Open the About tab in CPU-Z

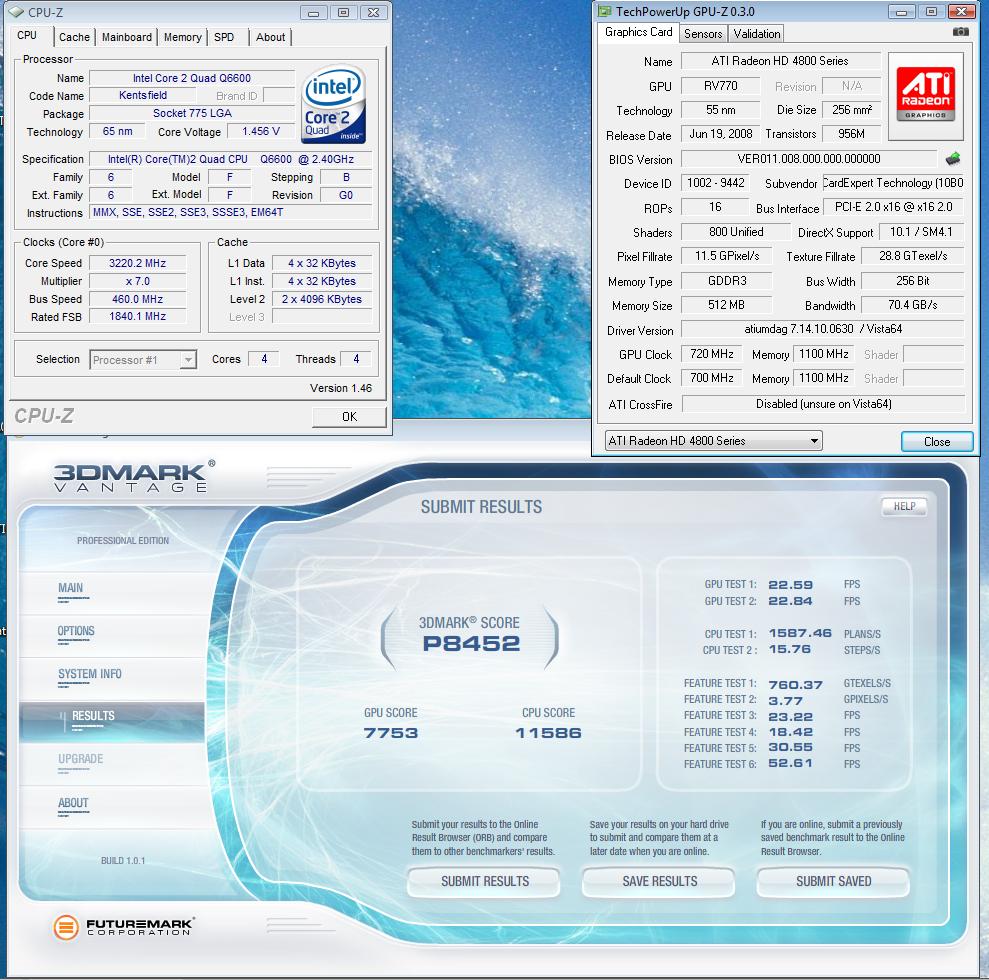pos(271,37)
